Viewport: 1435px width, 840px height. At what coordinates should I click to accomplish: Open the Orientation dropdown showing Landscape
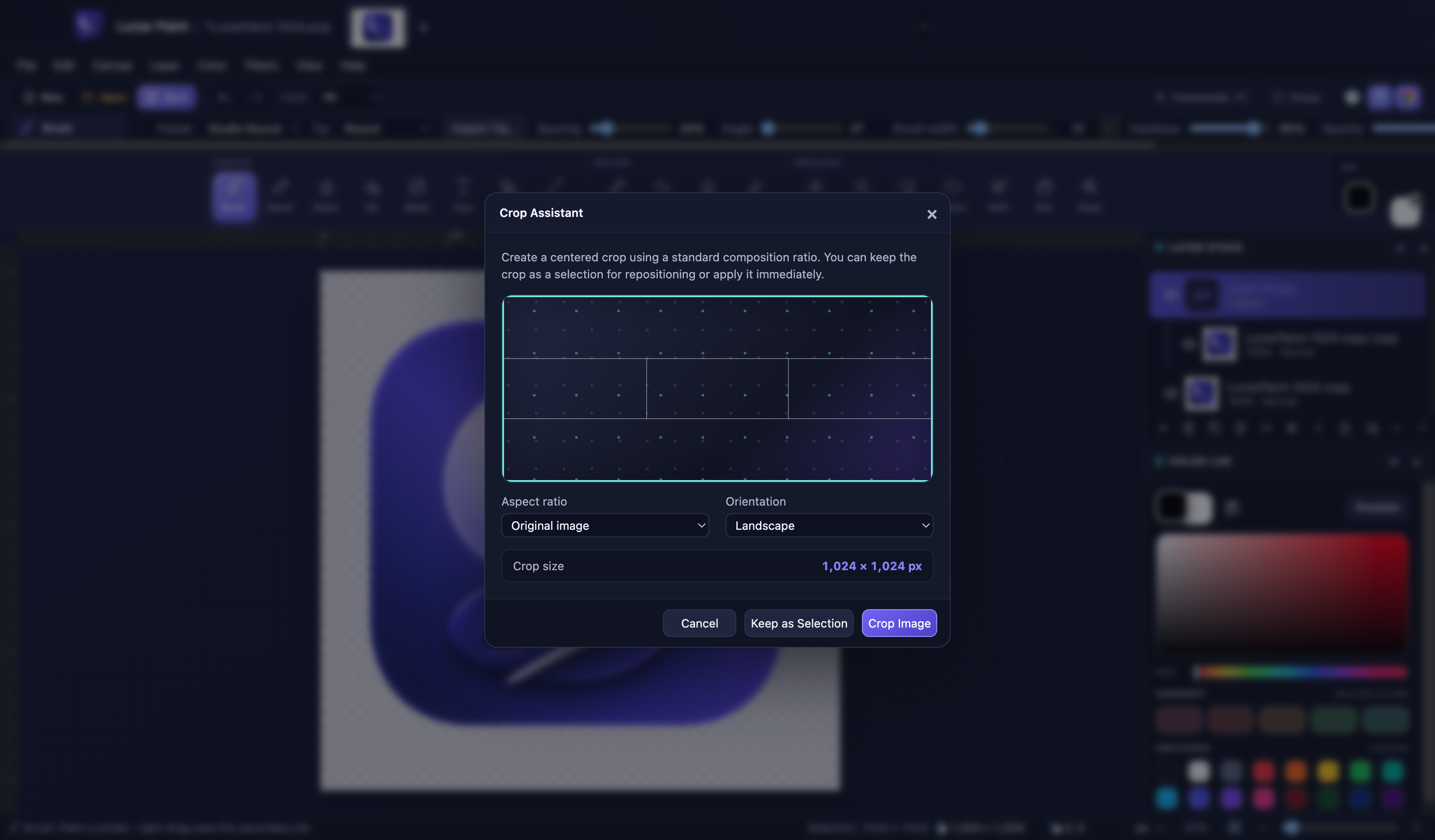(829, 525)
